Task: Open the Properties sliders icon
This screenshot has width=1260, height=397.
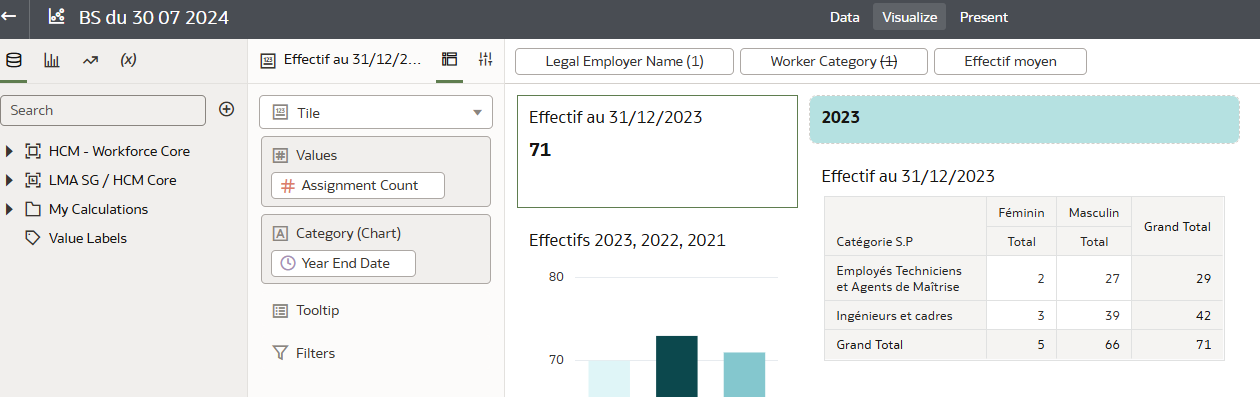Action: tap(486, 60)
